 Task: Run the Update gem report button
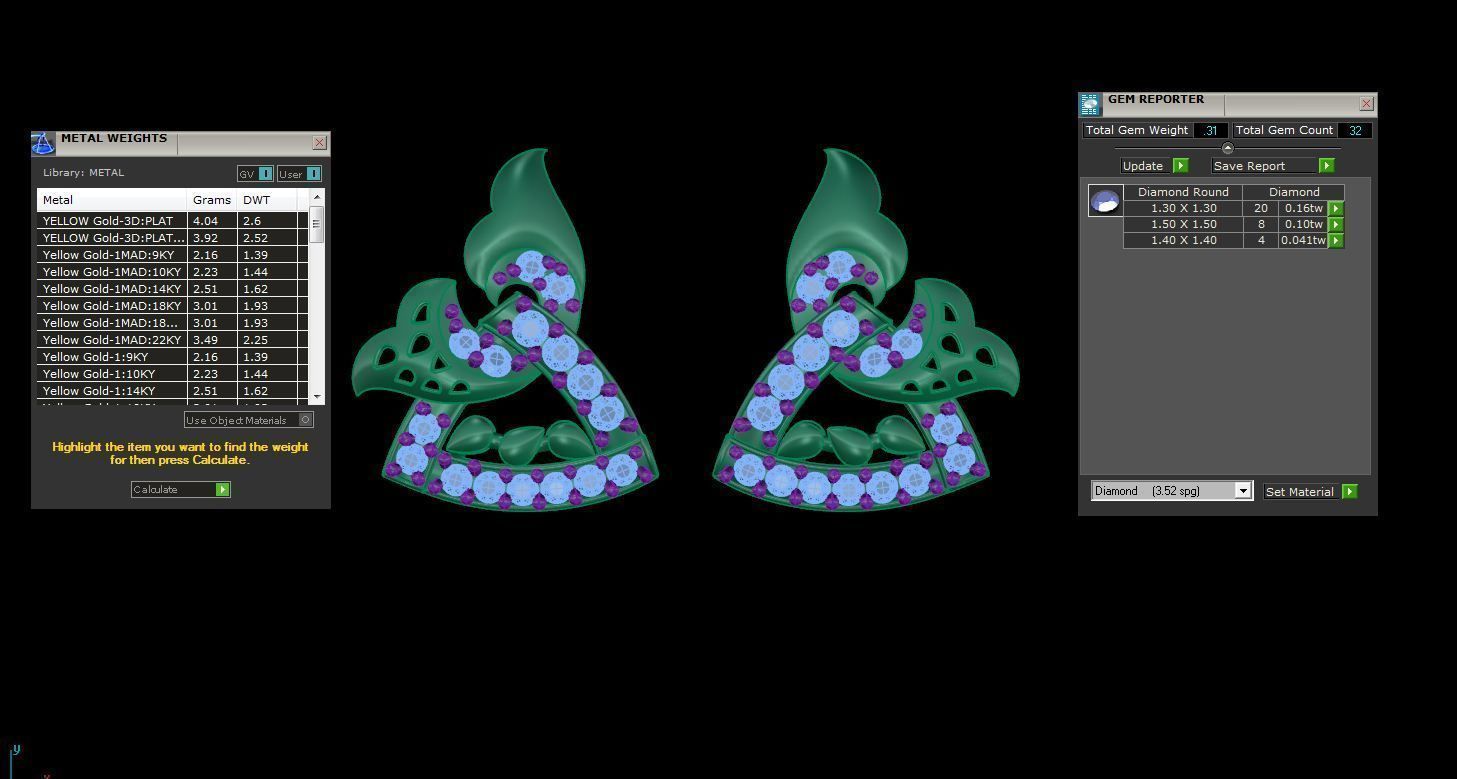[1154, 166]
